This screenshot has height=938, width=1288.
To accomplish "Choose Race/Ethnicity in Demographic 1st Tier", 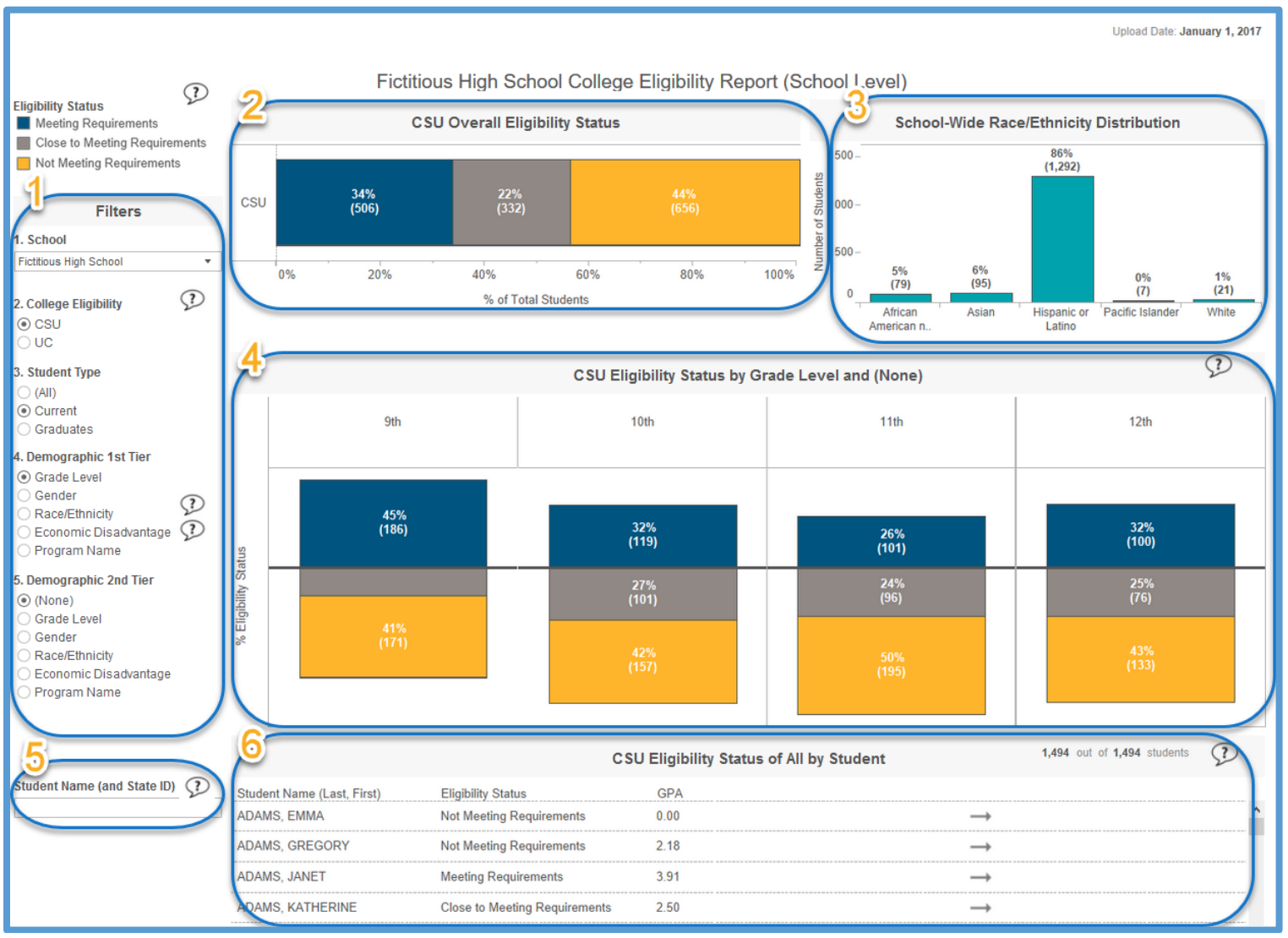I will 24,515.
